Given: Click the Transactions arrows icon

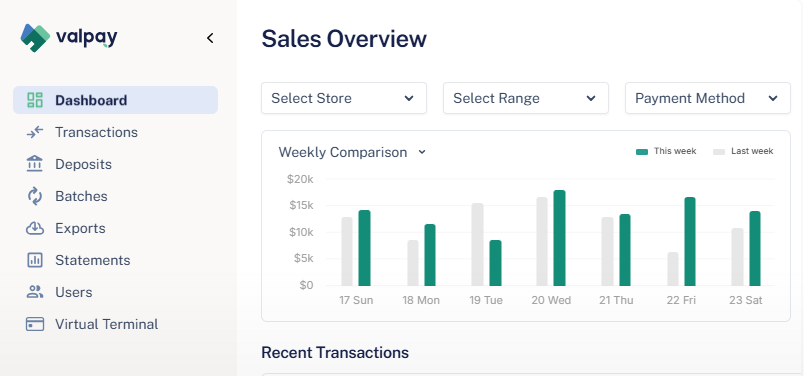Looking at the screenshot, I should coord(35,132).
